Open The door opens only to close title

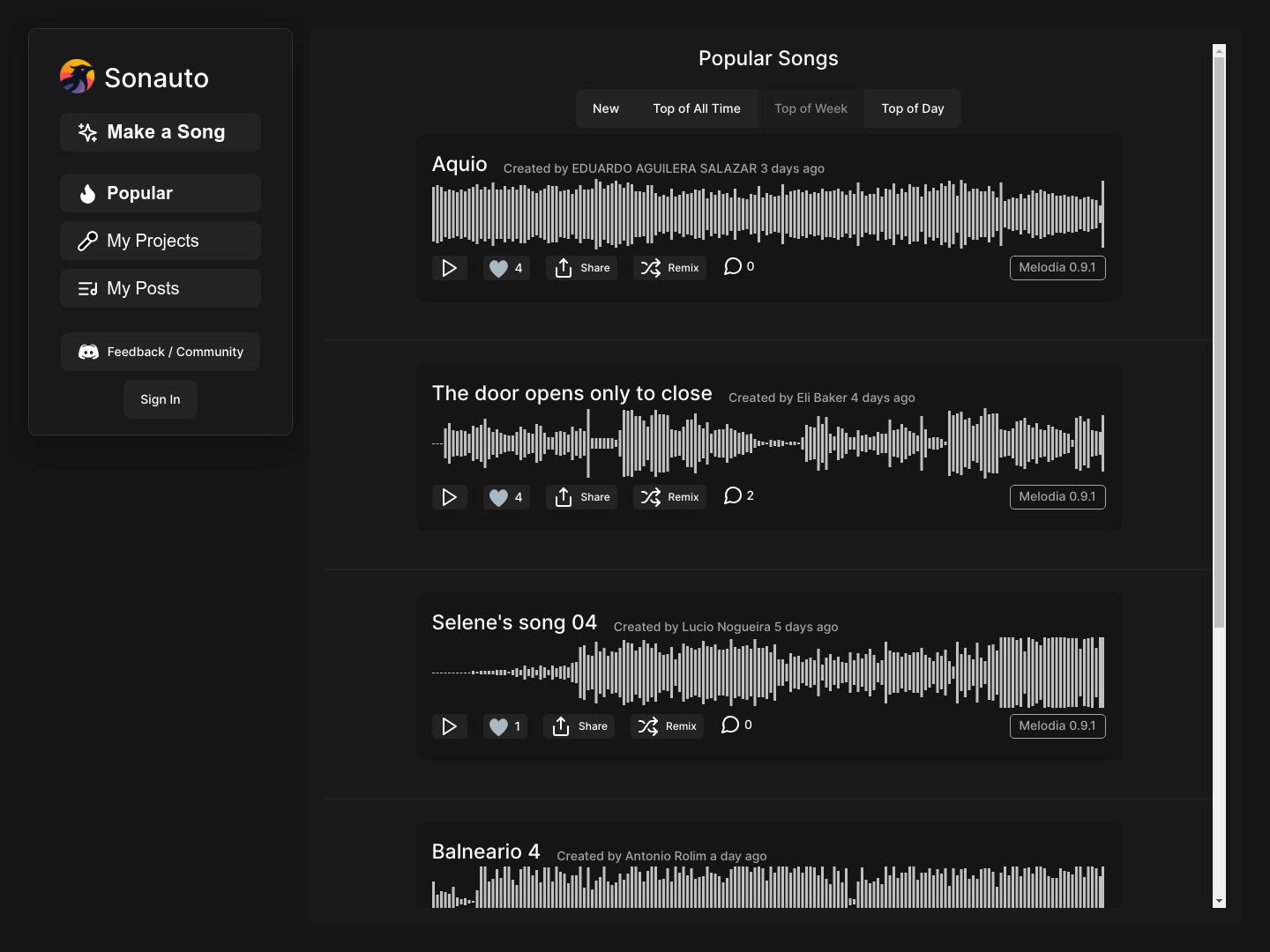[x=571, y=393]
